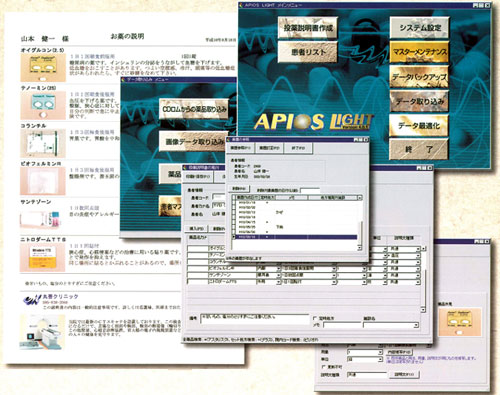
Task: Start データバックアップ from the main menu
Action: point(419,77)
